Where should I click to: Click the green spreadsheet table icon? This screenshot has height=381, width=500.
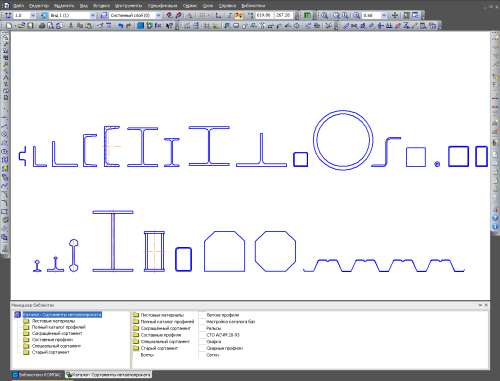coord(307,15)
